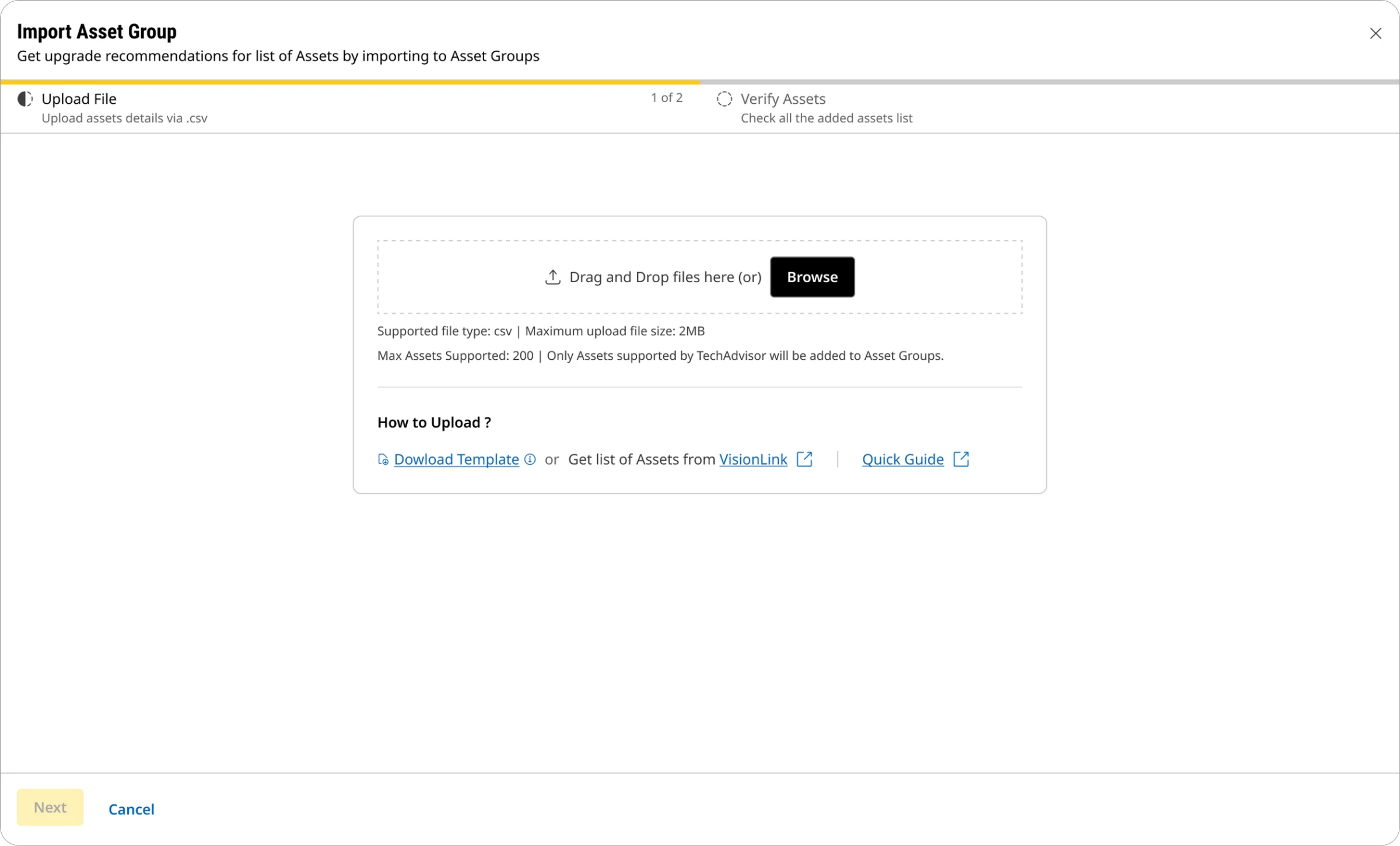This screenshot has width=1400, height=846.
Task: Click the upload arrow icon in drop zone
Action: tap(552, 277)
